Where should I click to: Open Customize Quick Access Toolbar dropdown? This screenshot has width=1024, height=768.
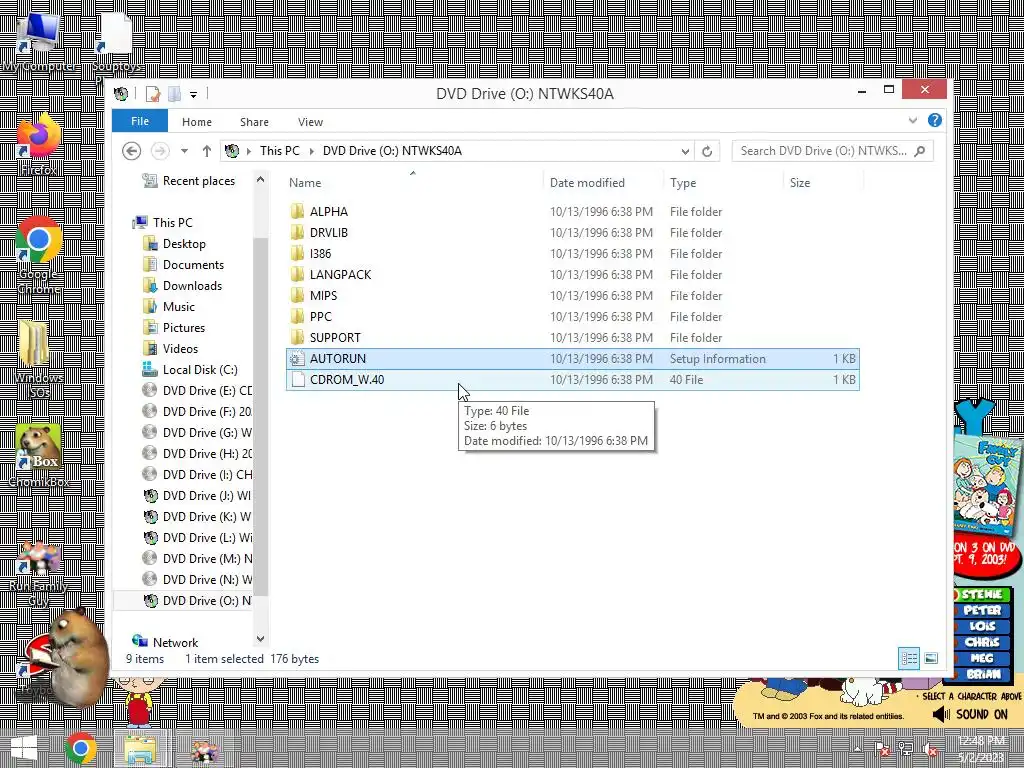point(193,95)
